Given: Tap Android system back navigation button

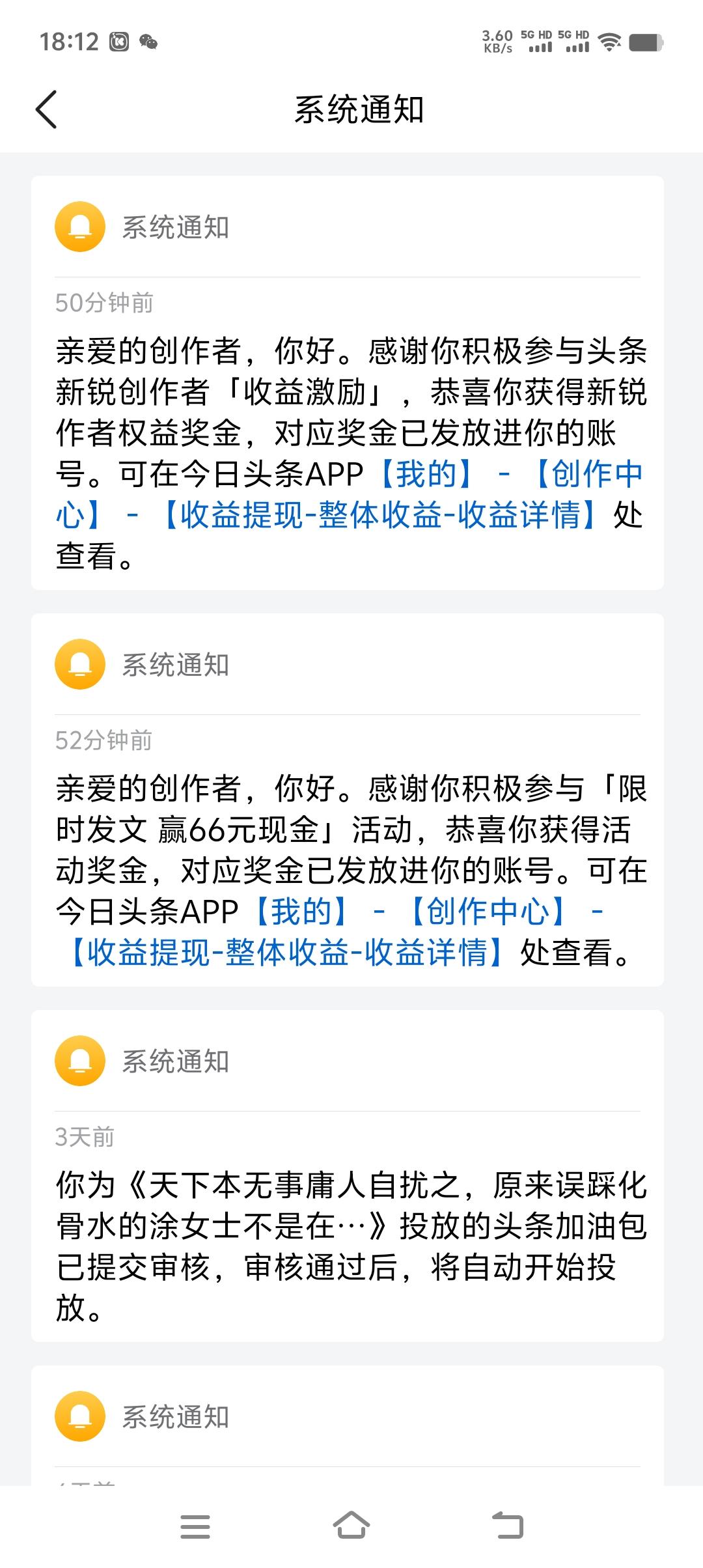Looking at the screenshot, I should point(508,1526).
